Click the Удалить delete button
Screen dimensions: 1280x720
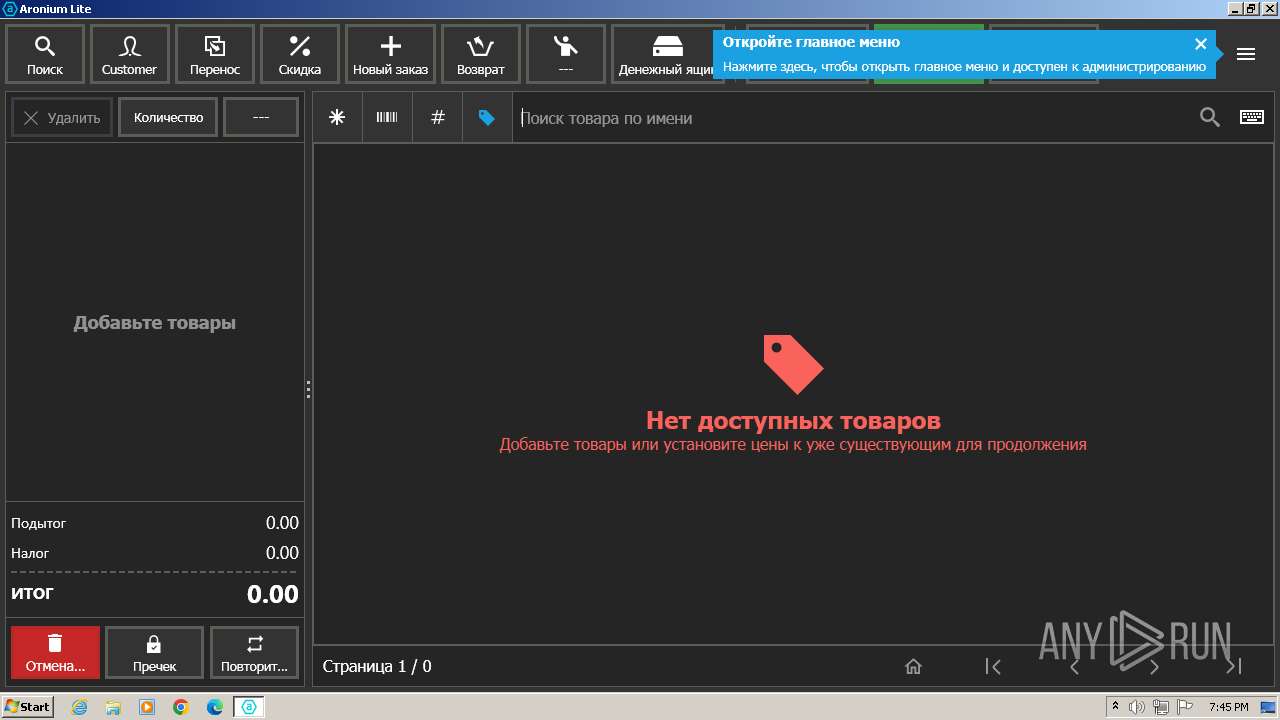62,117
